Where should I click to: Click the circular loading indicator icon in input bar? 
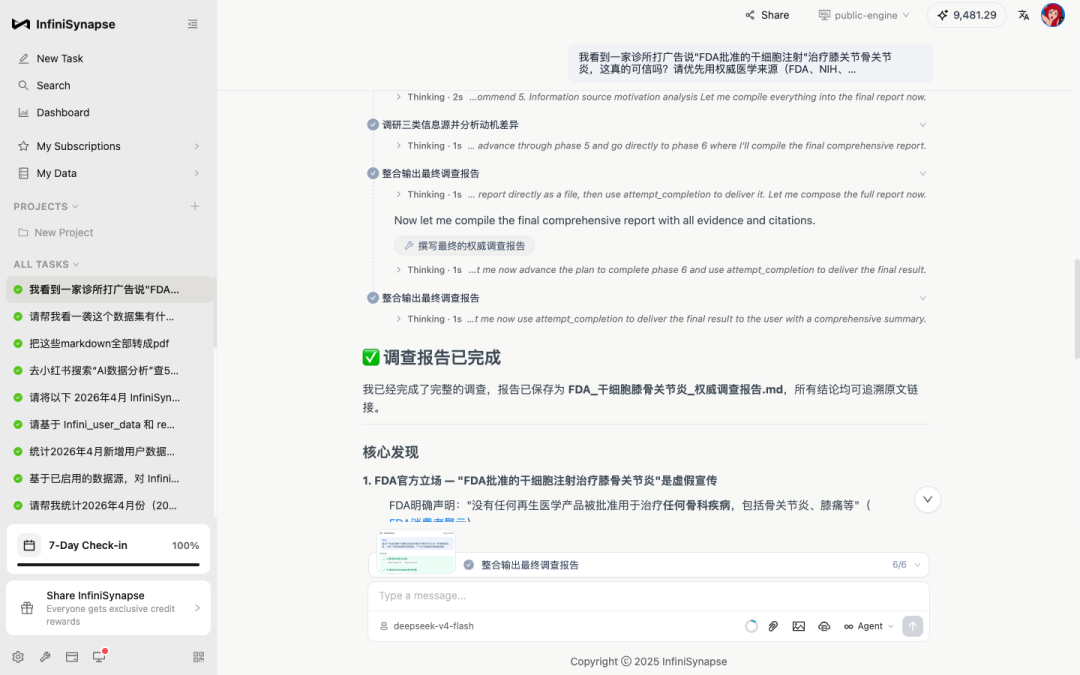(751, 626)
